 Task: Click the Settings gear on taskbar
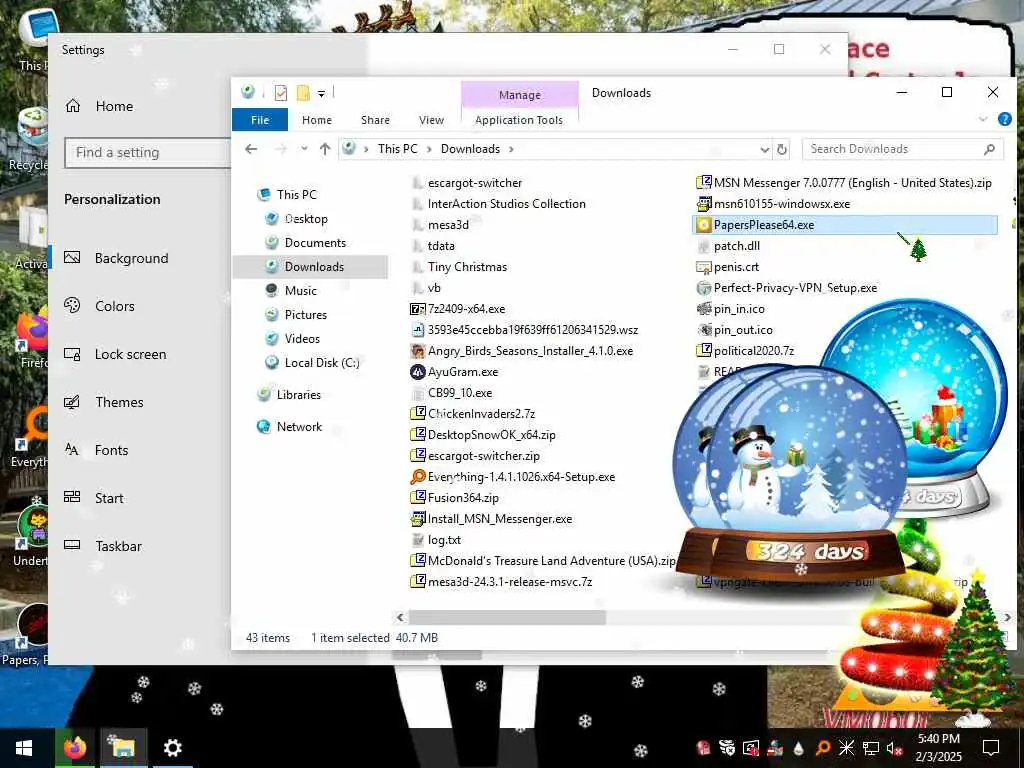172,748
